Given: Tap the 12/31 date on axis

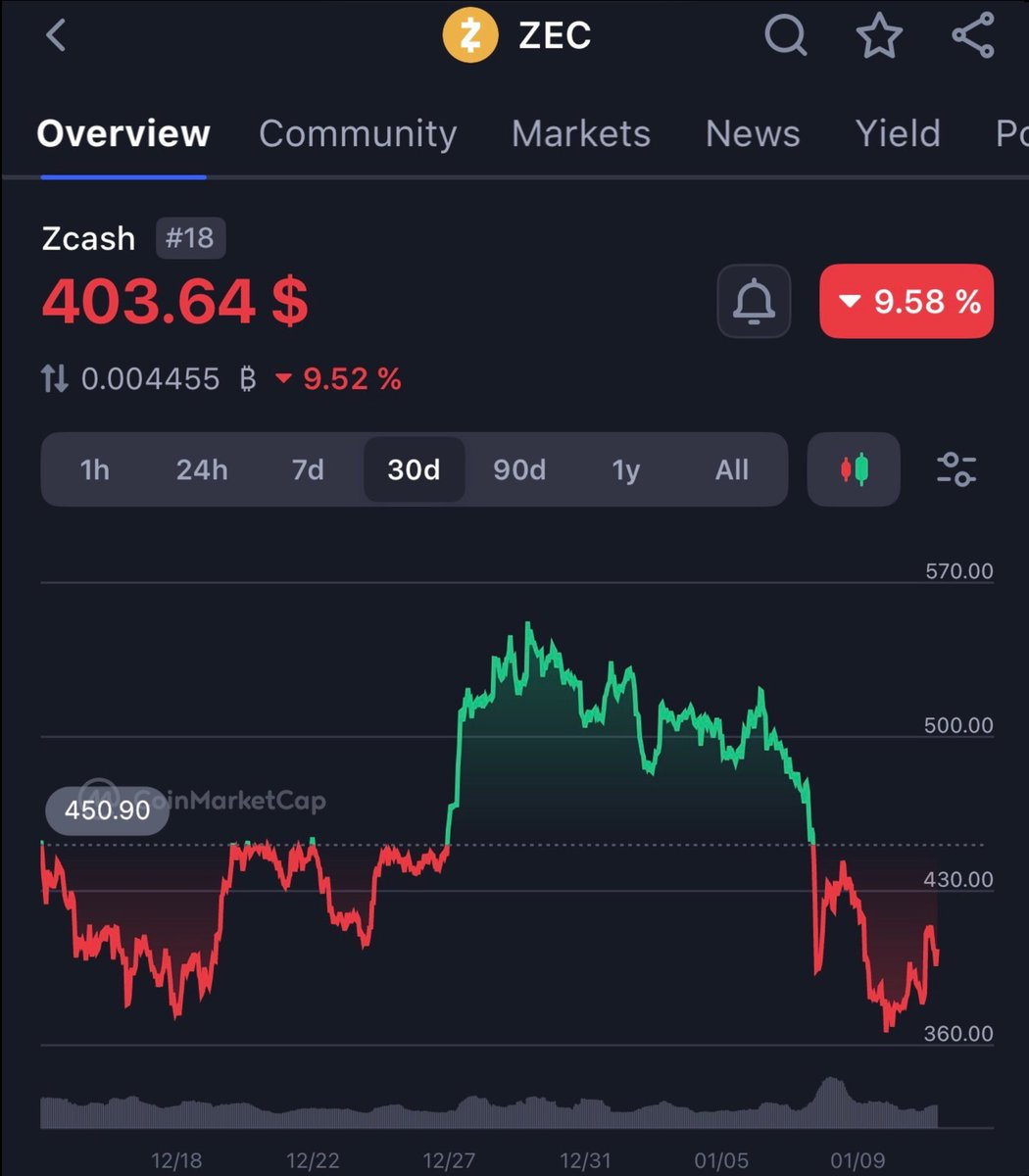Looking at the screenshot, I should (x=585, y=1161).
